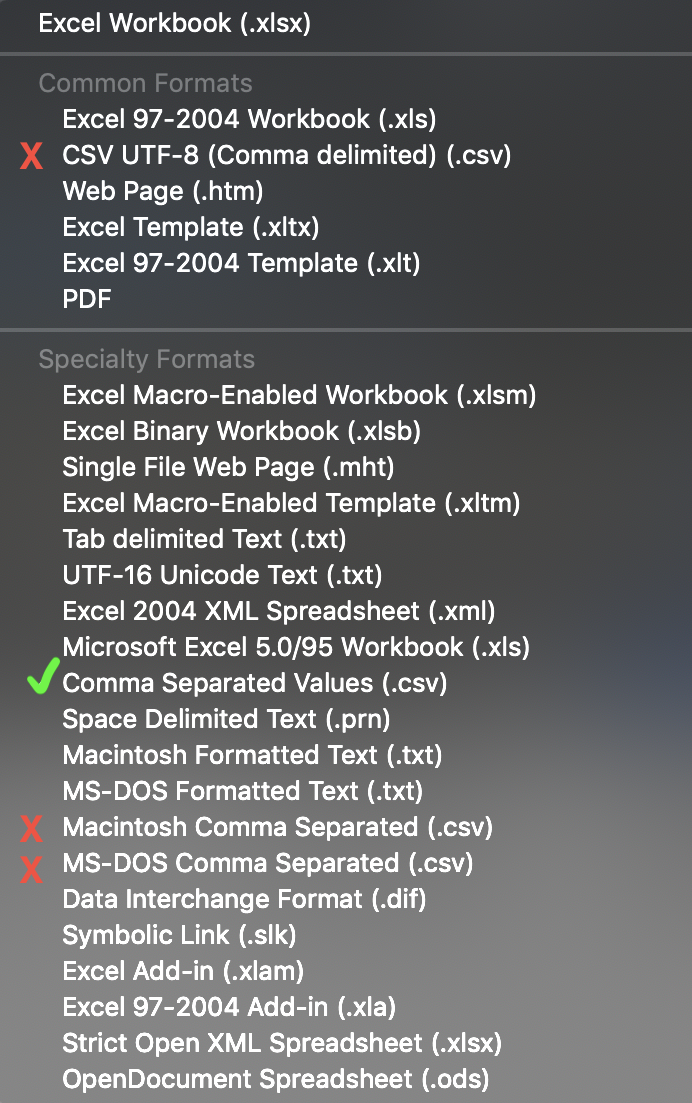
Task: Choose MS-DOS Comma Separated (.csv)
Action: click(x=267, y=863)
